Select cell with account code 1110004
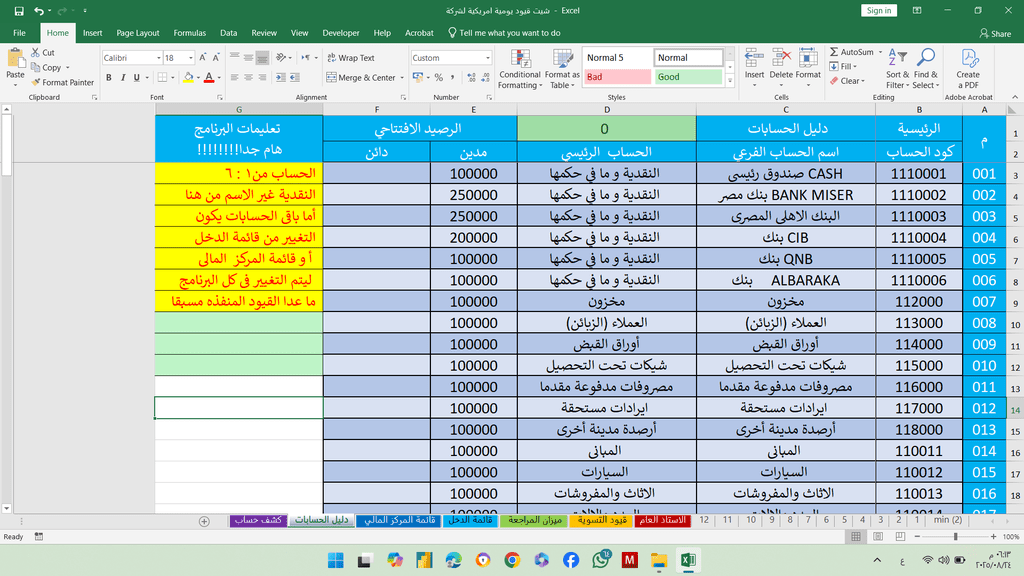Screen dimensions: 1024x576 pyautogui.click(x=918, y=238)
